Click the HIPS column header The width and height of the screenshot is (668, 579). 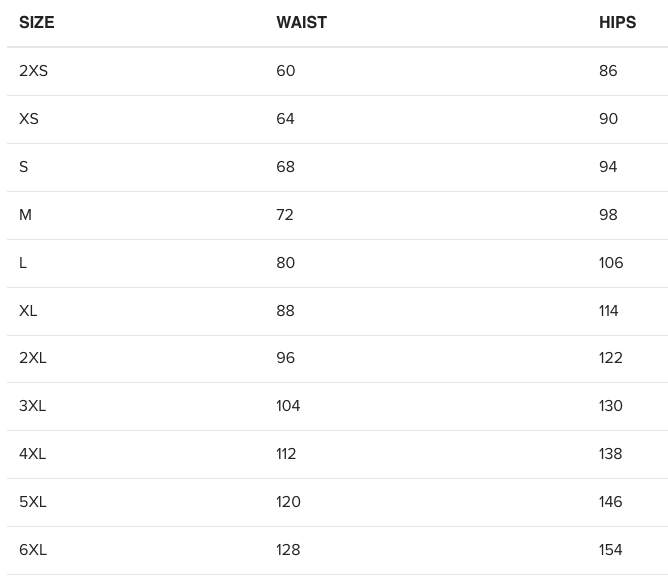click(617, 22)
